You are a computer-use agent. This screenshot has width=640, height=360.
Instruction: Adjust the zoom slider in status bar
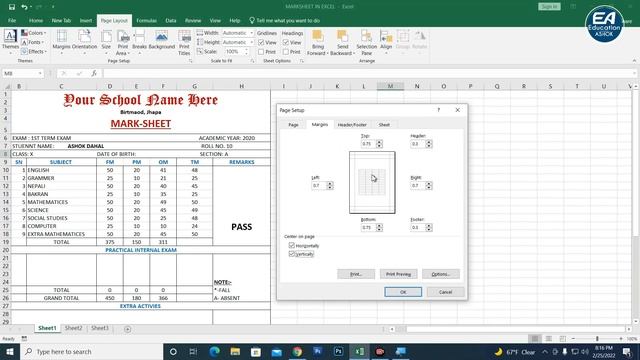point(597,339)
